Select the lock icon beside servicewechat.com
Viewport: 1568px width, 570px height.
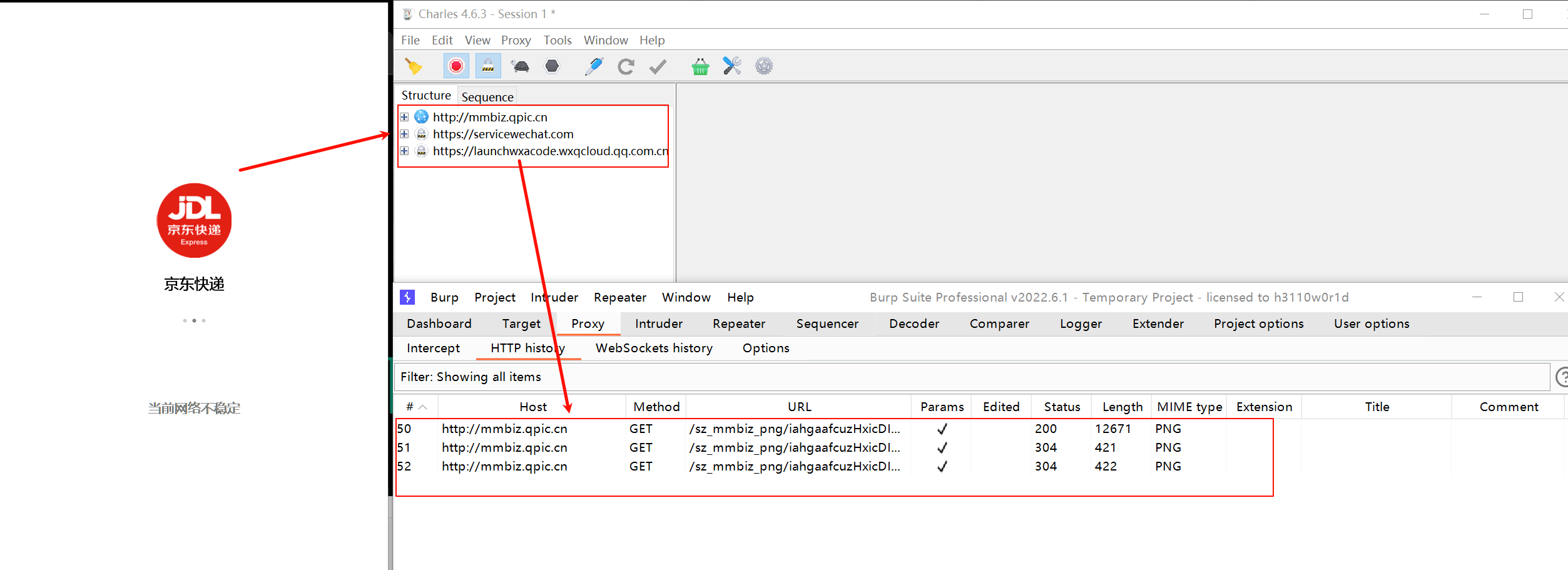pyautogui.click(x=422, y=134)
